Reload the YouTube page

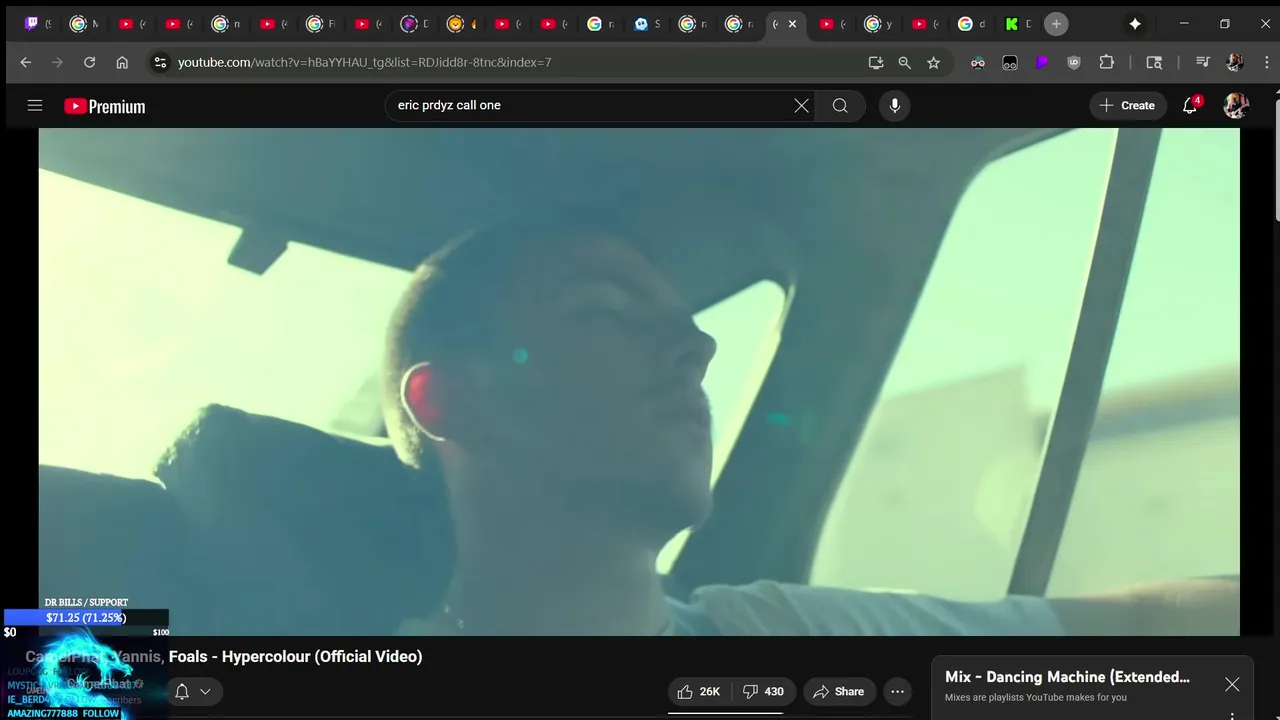point(89,62)
